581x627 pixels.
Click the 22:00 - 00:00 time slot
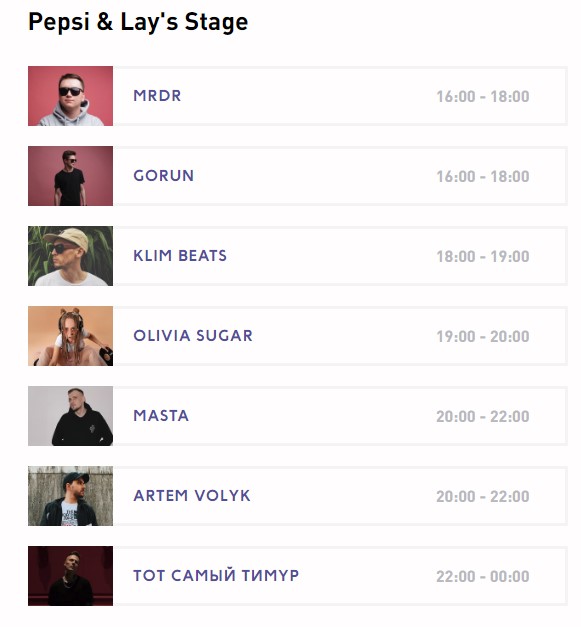483,576
